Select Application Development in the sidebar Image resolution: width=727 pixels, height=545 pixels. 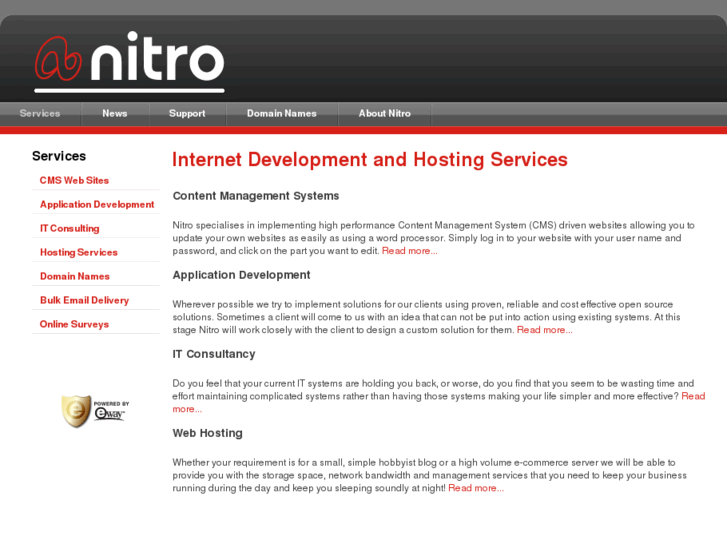click(97, 205)
